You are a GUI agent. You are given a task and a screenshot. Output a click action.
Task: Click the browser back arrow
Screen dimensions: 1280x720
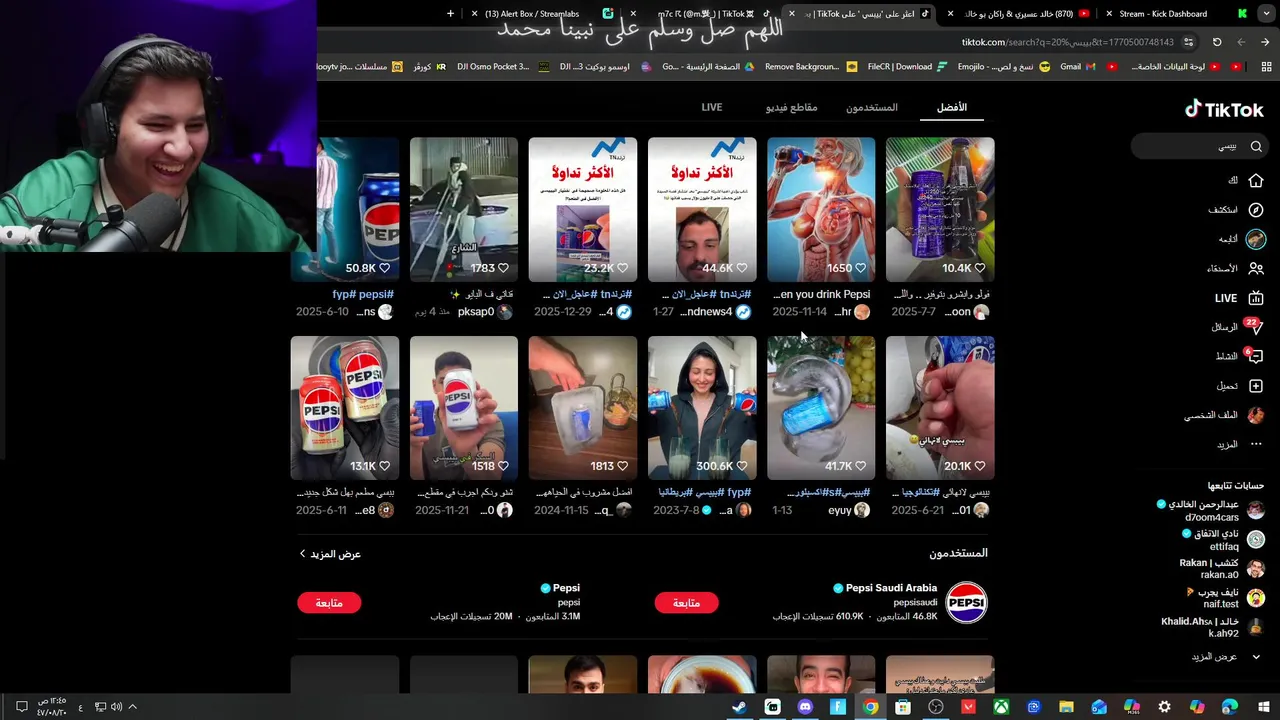pyautogui.click(x=1265, y=42)
